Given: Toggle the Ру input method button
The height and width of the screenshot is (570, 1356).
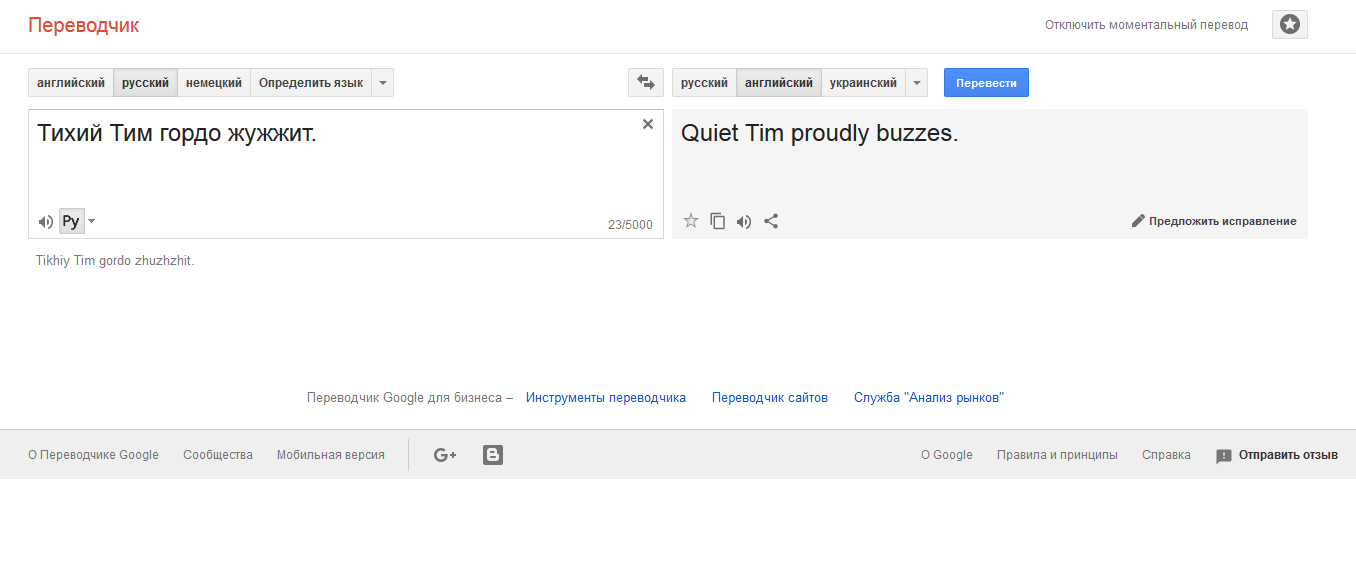Looking at the screenshot, I should pyautogui.click(x=70, y=221).
